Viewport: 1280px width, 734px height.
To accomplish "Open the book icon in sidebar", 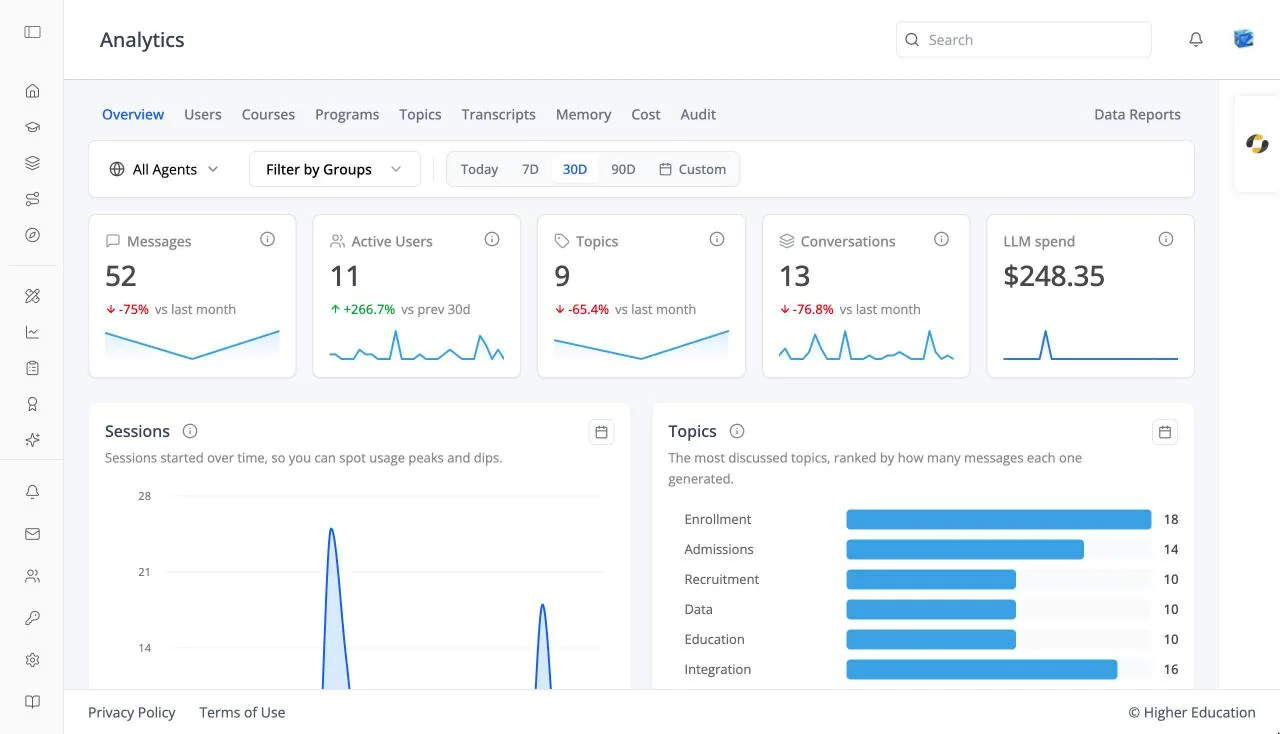I will 33,702.
